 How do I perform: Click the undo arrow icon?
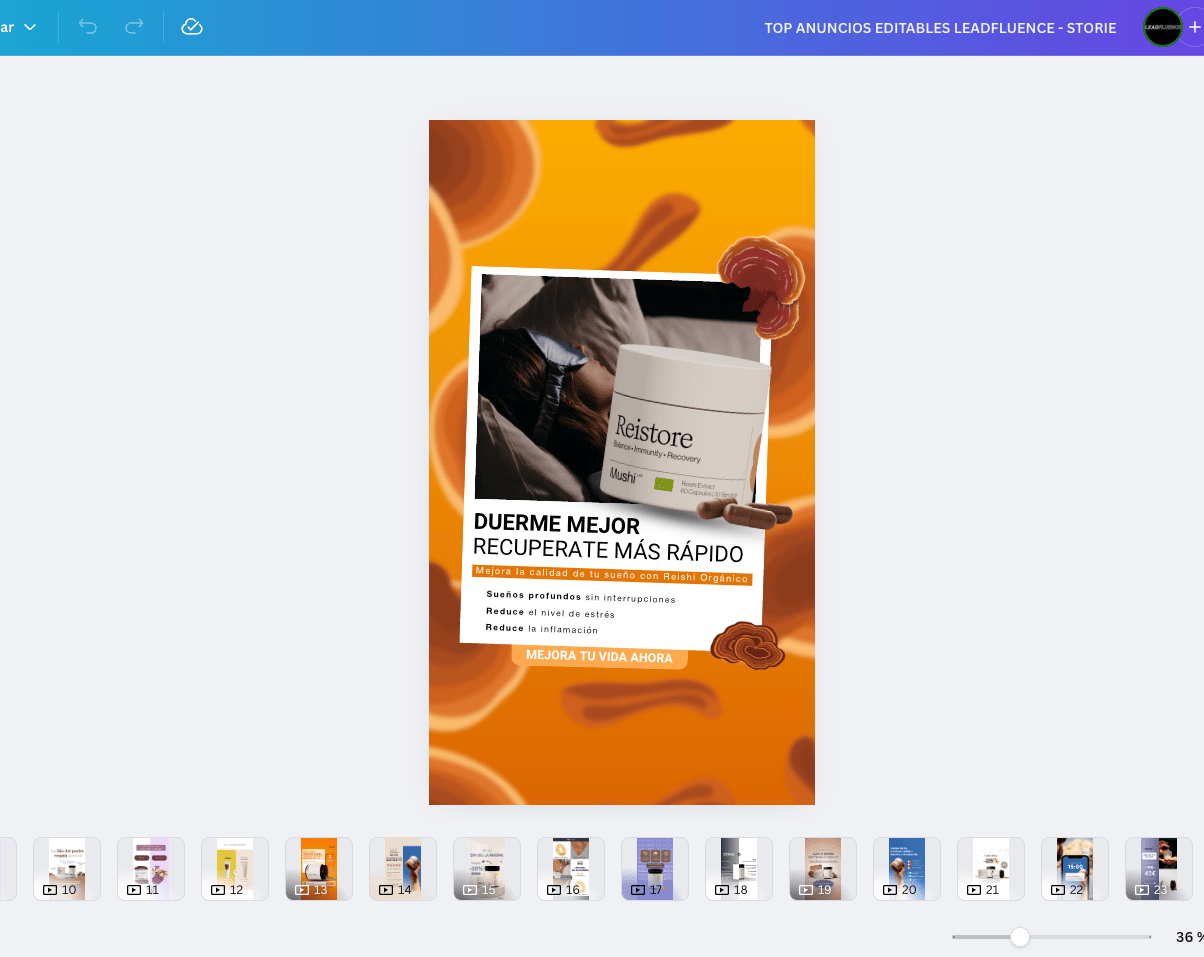click(88, 27)
